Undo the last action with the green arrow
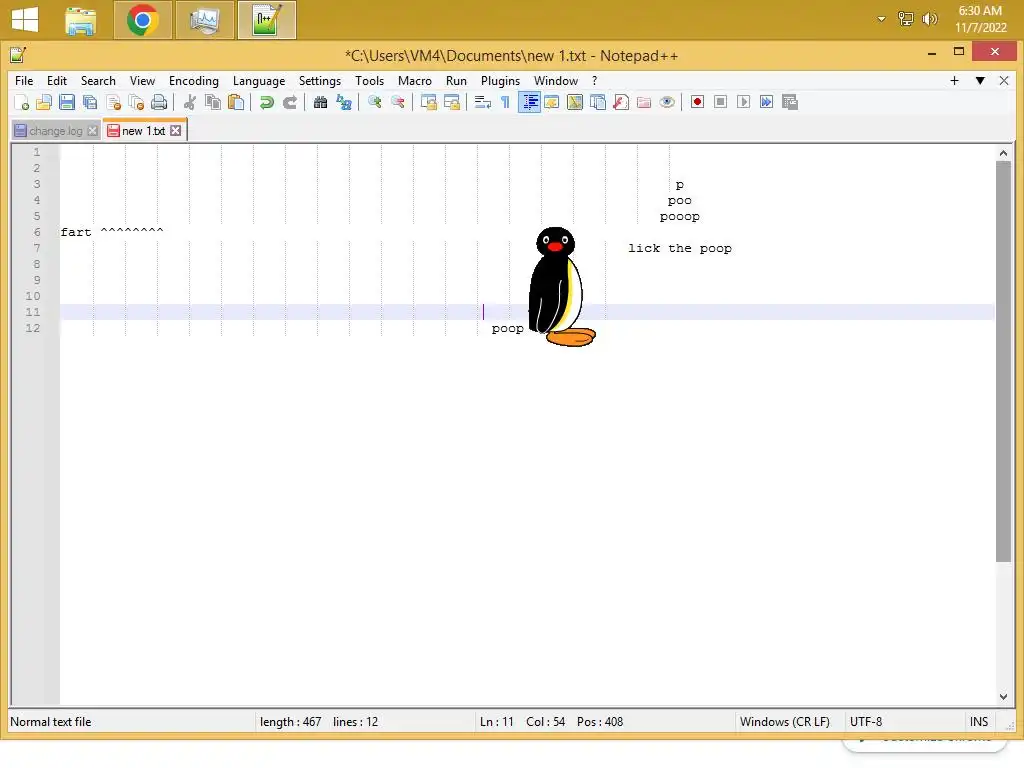Viewport: 1024px width, 768px height. coord(266,103)
